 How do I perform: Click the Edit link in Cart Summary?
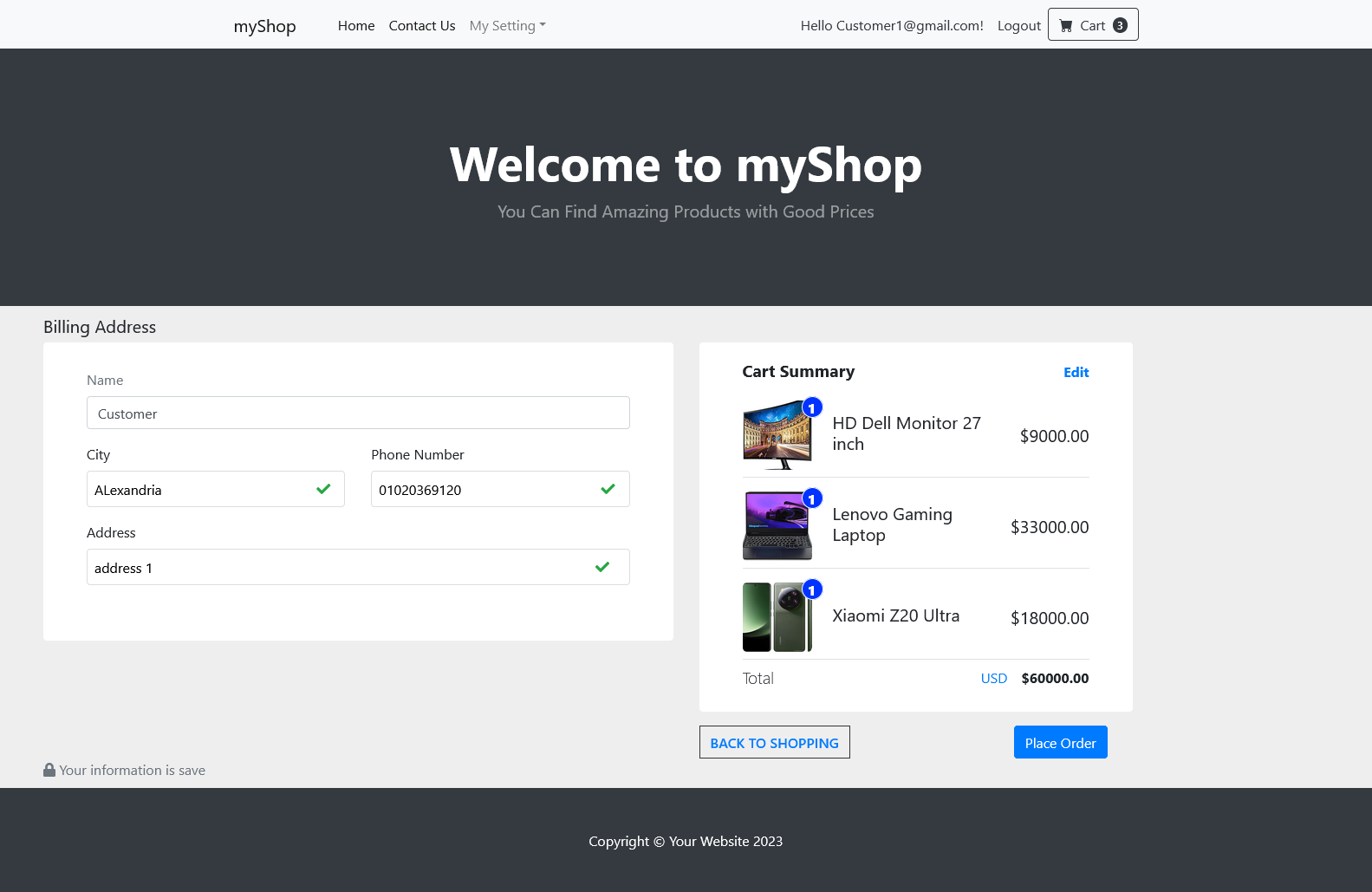(x=1076, y=372)
